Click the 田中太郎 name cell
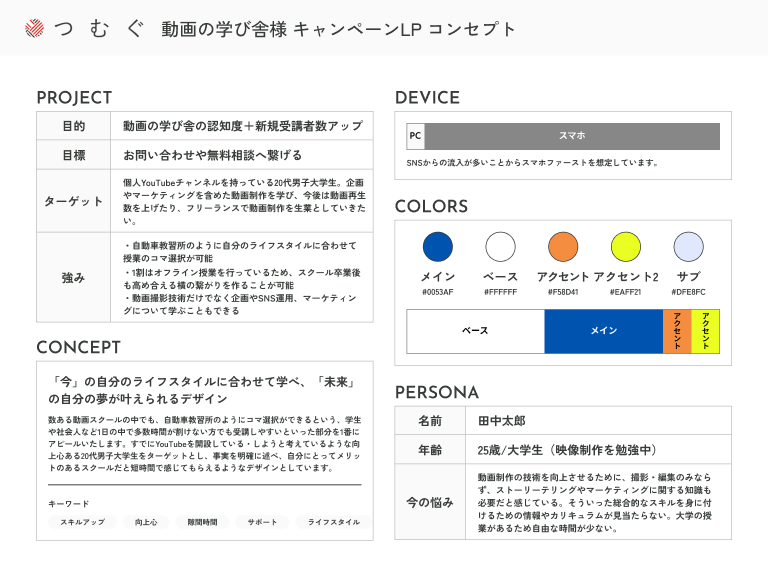Image resolution: width=768 pixels, height=576 pixels. click(x=502, y=421)
